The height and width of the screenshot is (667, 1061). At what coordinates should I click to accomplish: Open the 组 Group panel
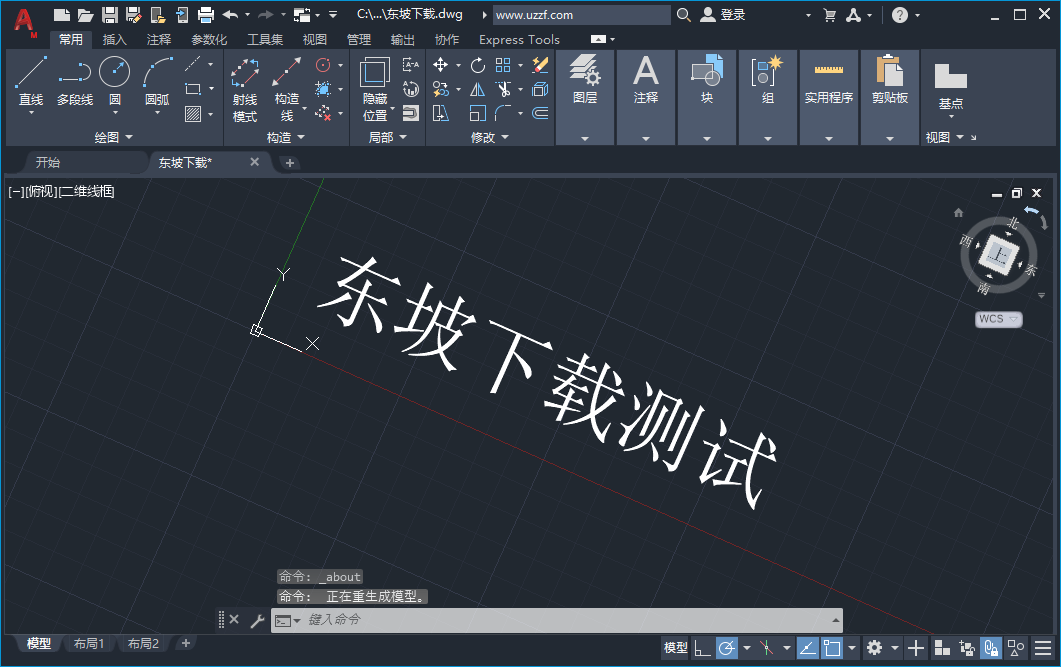coord(767,97)
